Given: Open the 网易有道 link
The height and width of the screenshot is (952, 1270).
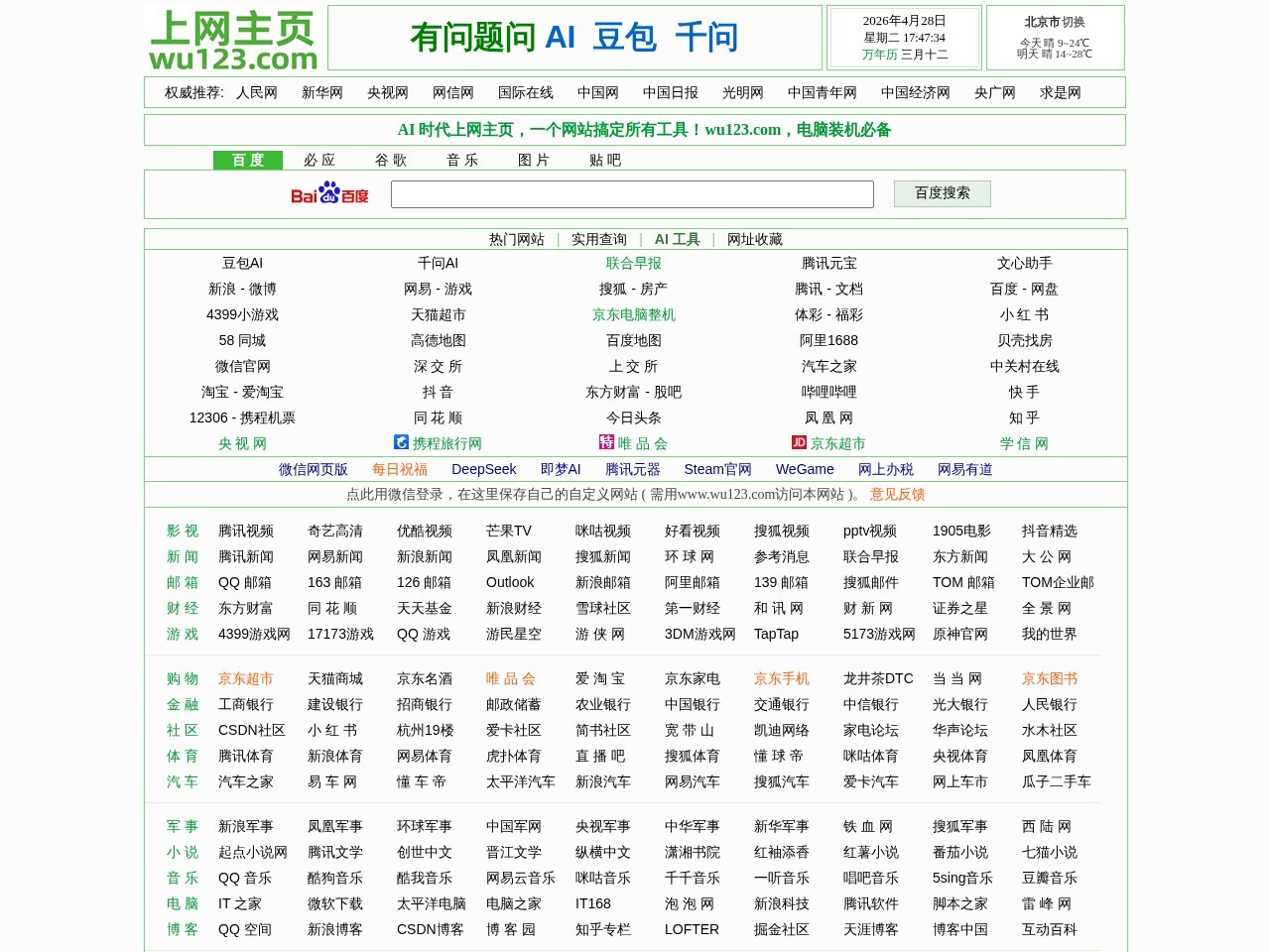Looking at the screenshot, I should (965, 469).
